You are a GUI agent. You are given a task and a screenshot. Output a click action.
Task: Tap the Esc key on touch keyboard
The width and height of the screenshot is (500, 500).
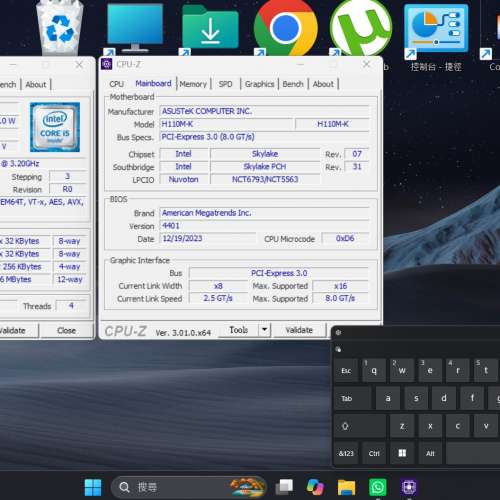(x=346, y=371)
